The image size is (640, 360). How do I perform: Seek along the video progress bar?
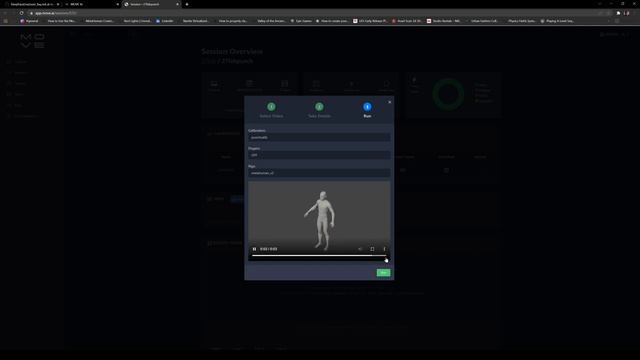[x=319, y=256]
